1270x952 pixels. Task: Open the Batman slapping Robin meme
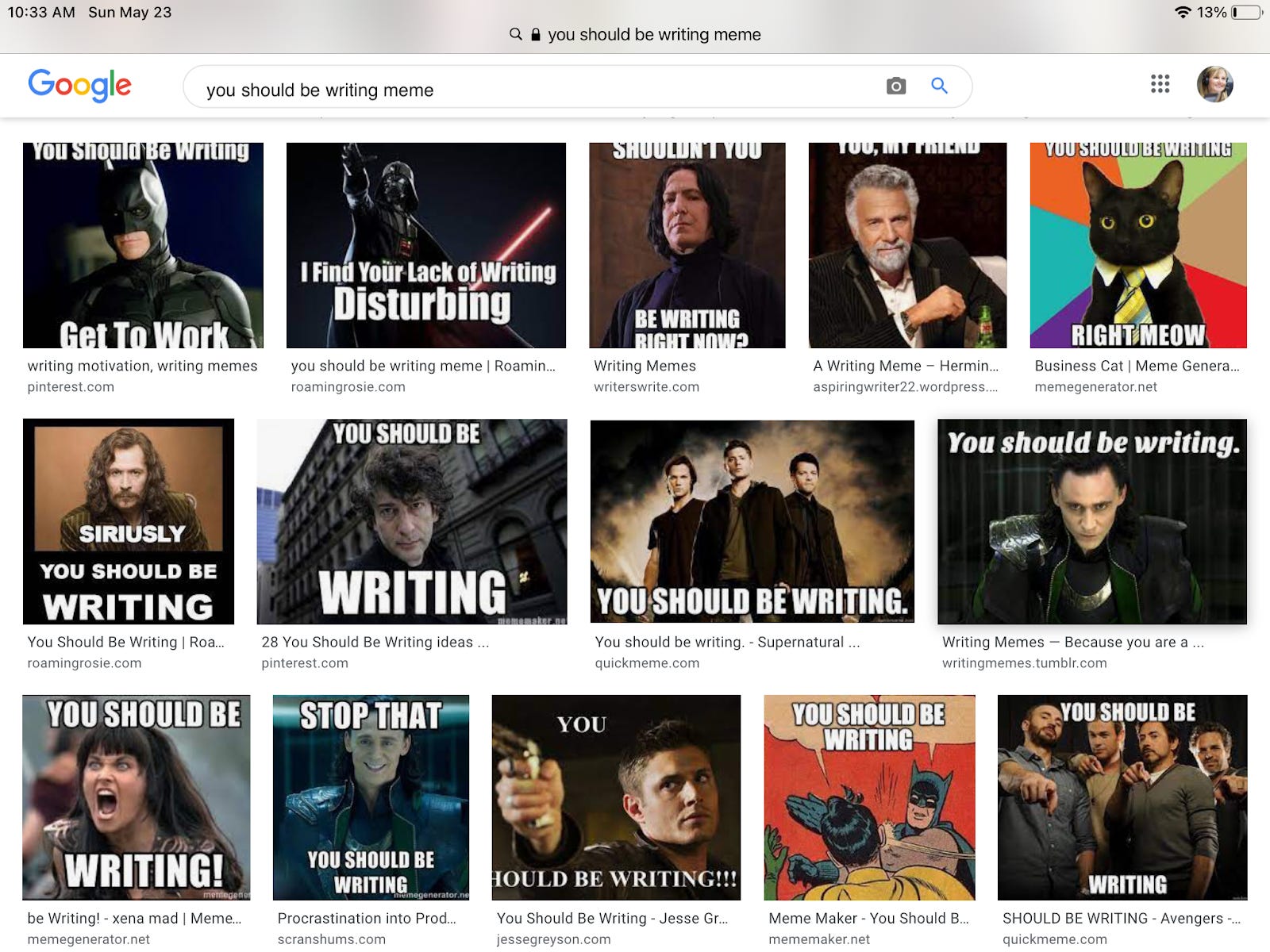pos(869,797)
